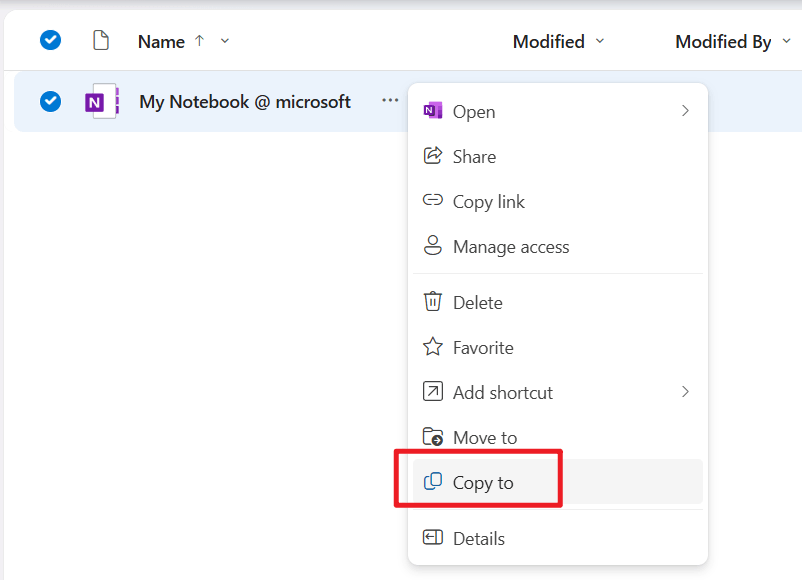This screenshot has width=802, height=580.
Task: Open the more actions ellipsis menu
Action: [x=389, y=100]
